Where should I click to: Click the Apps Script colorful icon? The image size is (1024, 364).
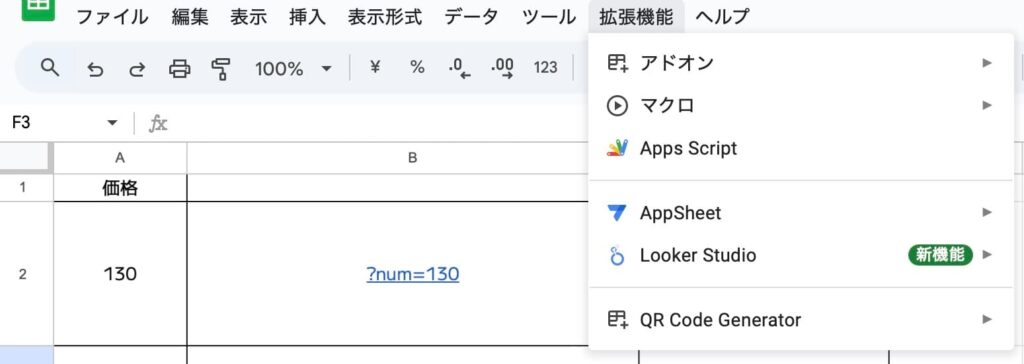[617, 148]
